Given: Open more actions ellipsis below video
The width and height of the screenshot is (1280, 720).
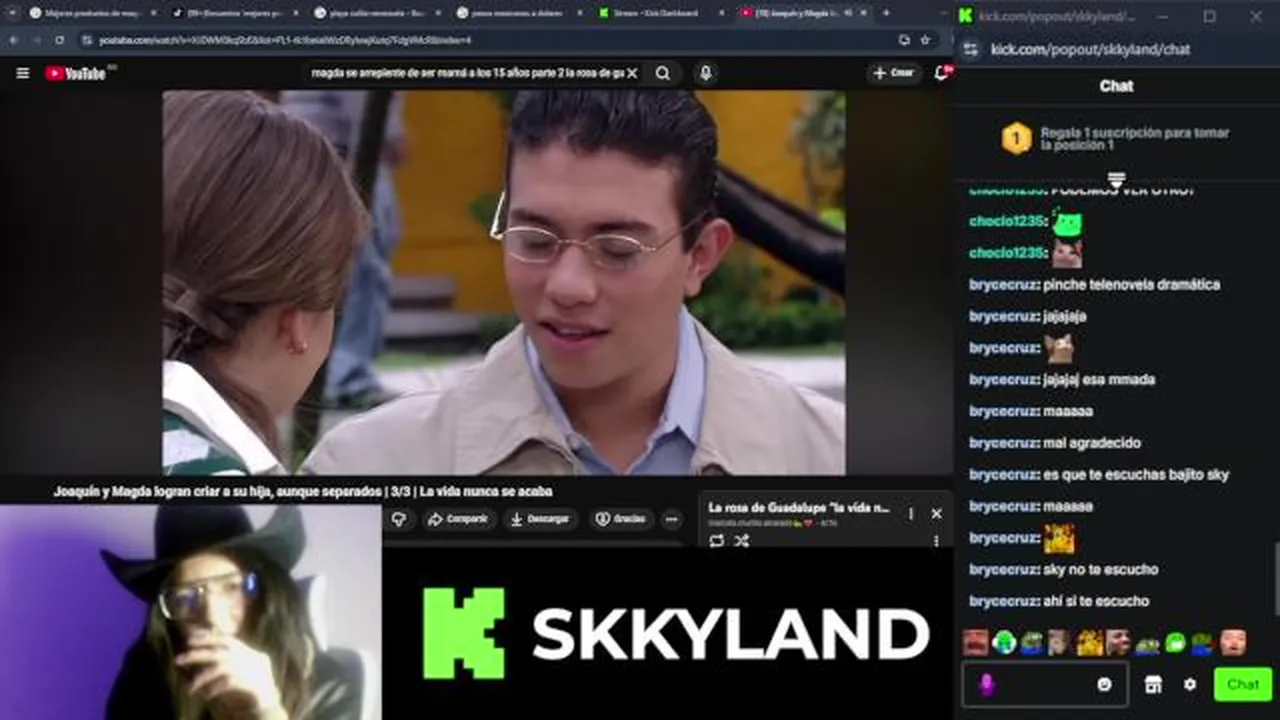Looking at the screenshot, I should tap(671, 519).
